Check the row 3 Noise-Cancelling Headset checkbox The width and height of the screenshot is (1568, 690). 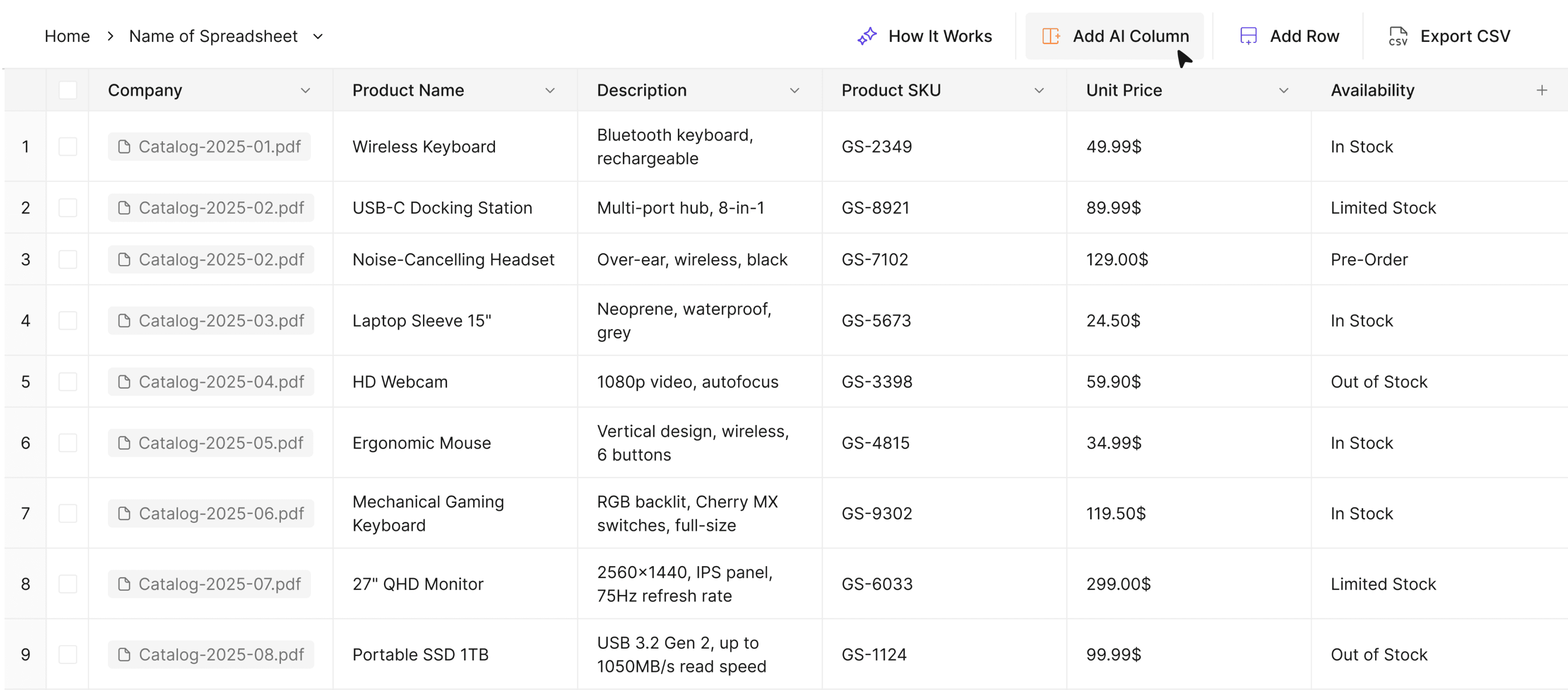point(67,260)
